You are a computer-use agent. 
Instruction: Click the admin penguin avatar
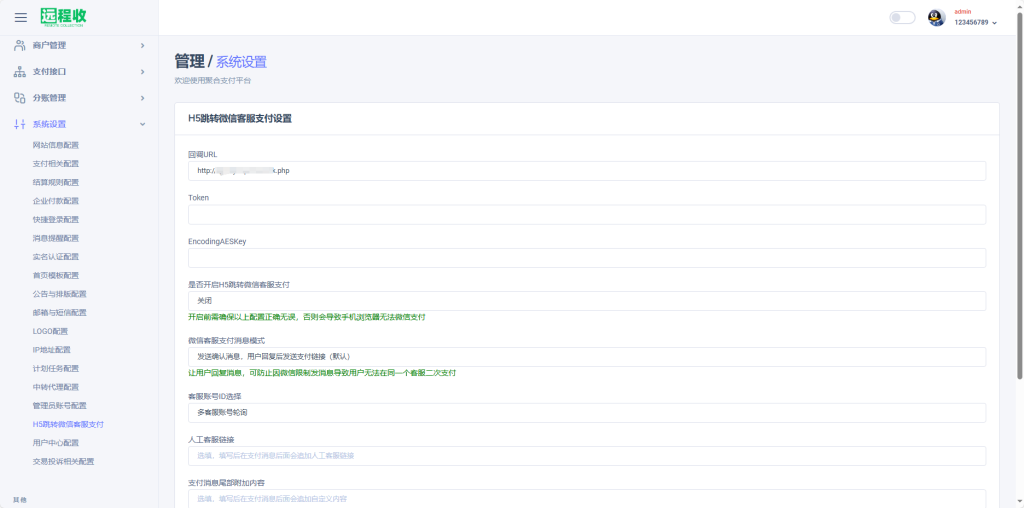tap(936, 18)
